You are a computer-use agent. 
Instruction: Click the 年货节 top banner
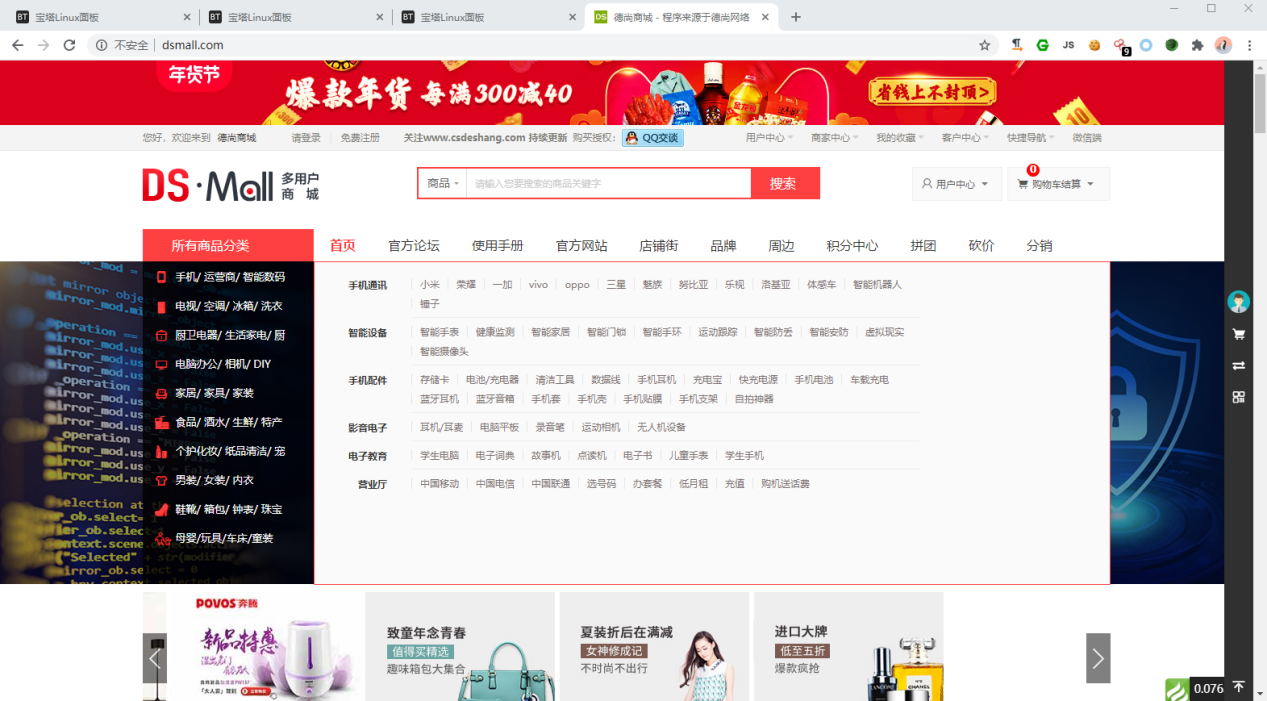[612, 93]
